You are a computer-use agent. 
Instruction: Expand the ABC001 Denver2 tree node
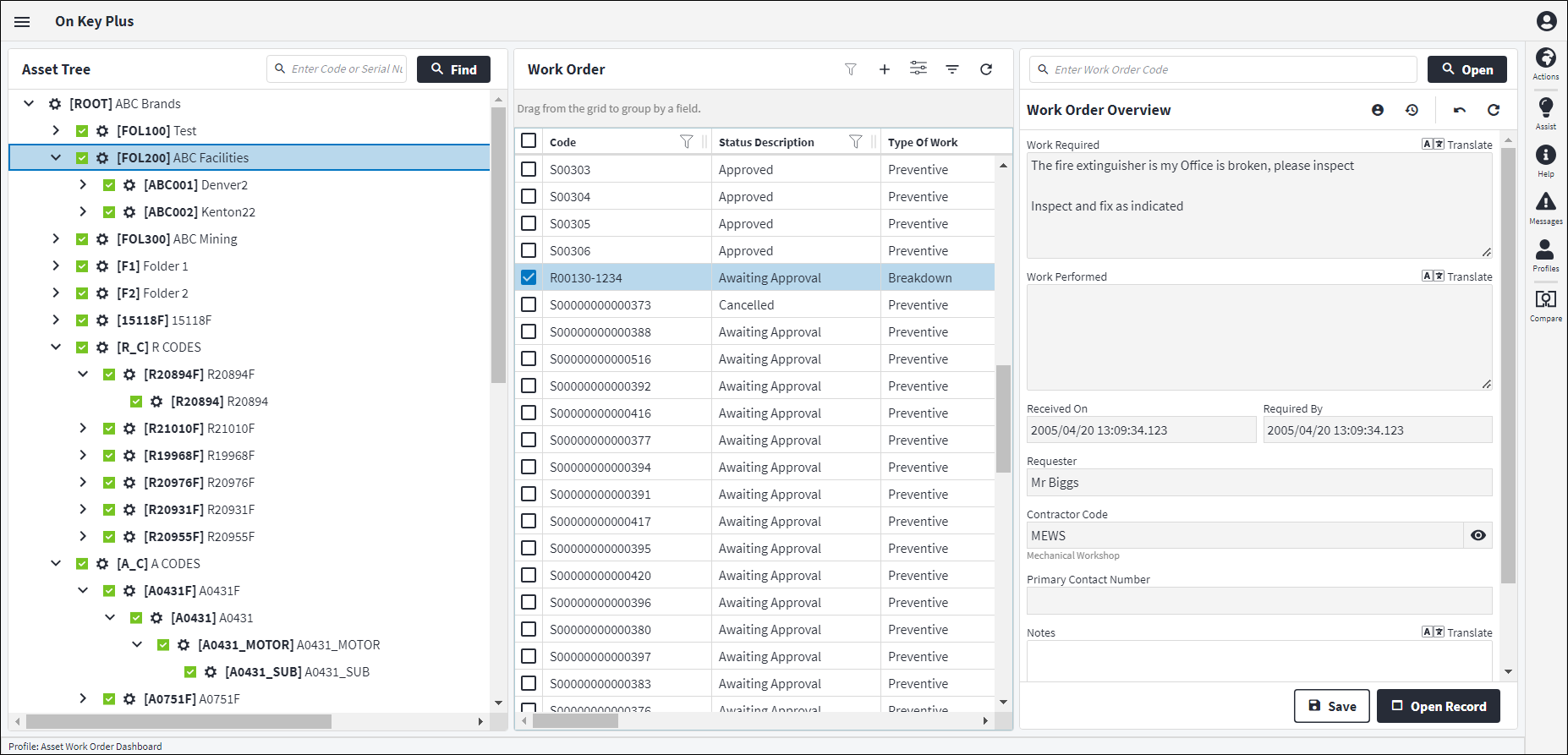tap(83, 185)
